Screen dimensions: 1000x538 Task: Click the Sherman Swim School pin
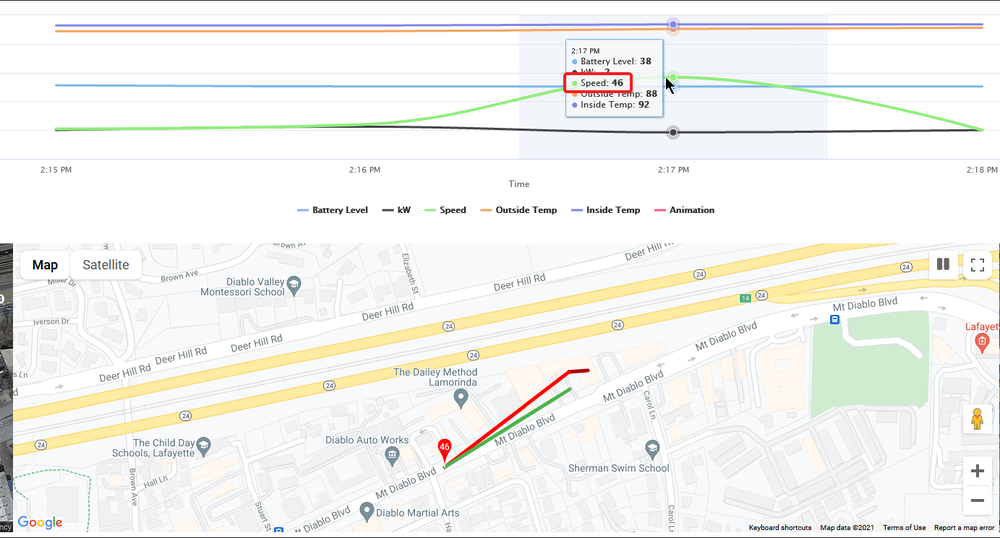pyautogui.click(x=653, y=448)
